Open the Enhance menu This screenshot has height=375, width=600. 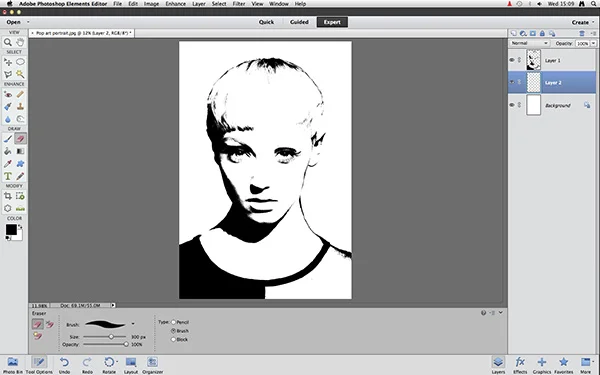coord(176,4)
